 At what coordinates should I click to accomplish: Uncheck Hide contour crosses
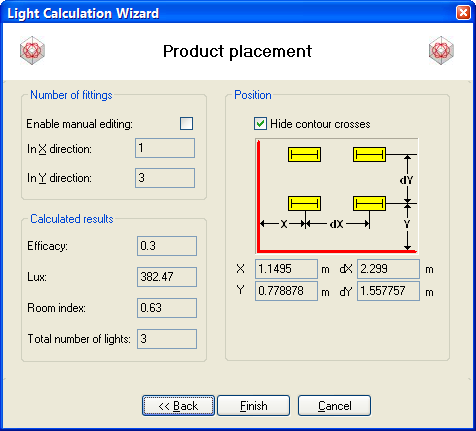pyautogui.click(x=260, y=124)
